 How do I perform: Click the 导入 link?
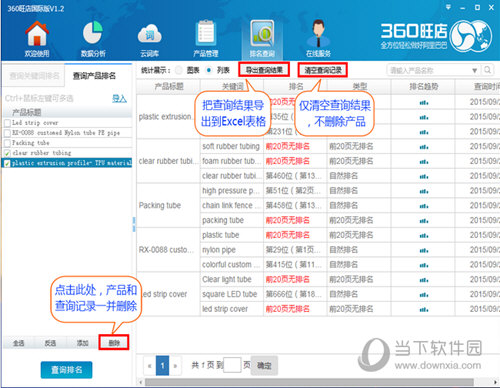(x=119, y=98)
